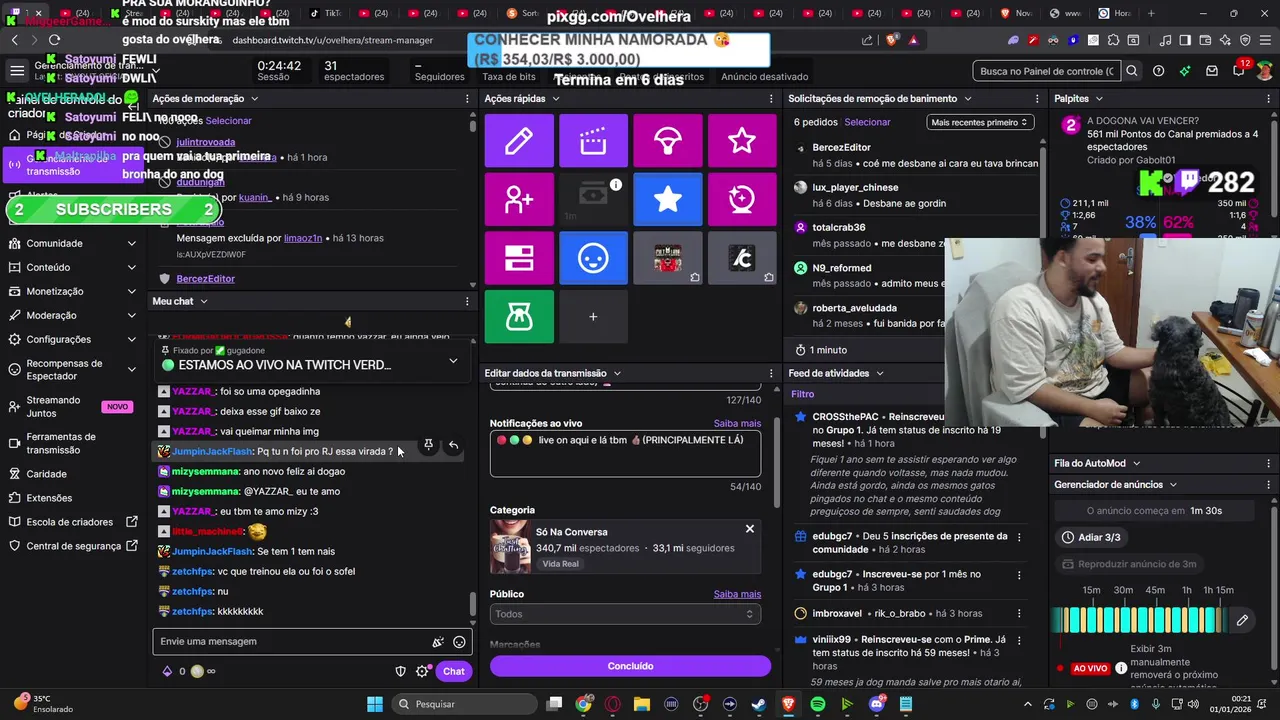Open the Mais recentes primeiro sort dropdown
The image size is (1280, 720).
click(x=980, y=122)
